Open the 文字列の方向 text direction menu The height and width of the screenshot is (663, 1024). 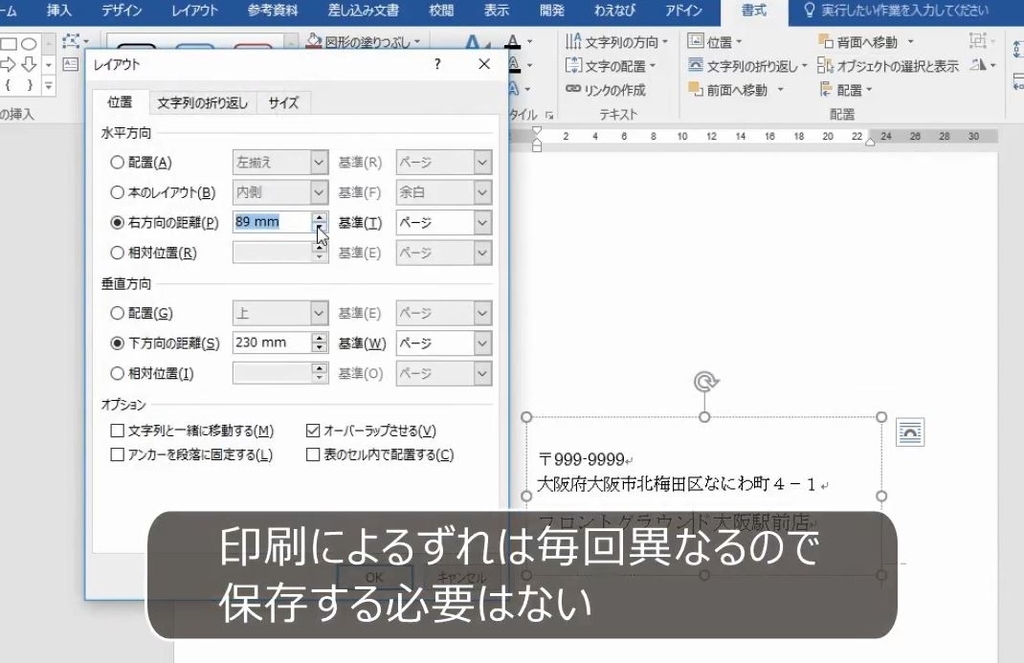click(616, 42)
